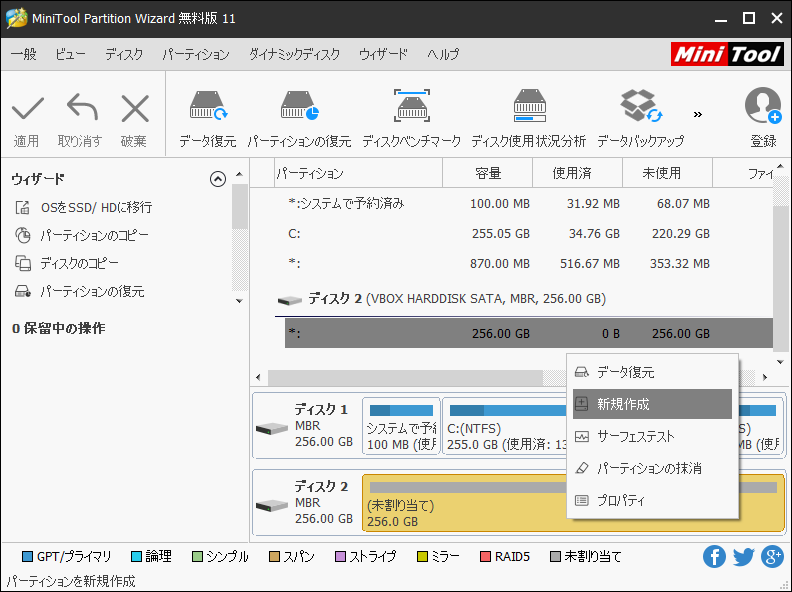The image size is (792, 592).
Task: Click the 未割り当て gray legend swatch
Action: [555, 557]
